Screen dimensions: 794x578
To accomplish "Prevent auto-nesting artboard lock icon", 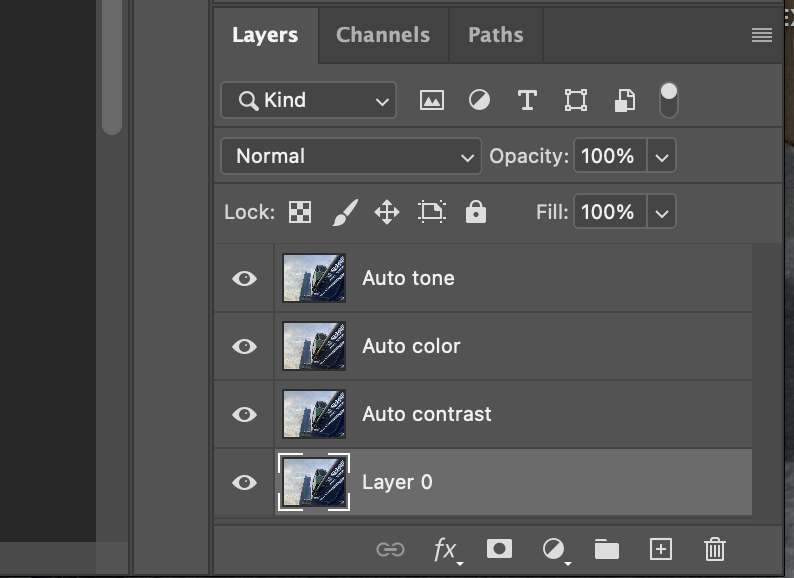I will (432, 212).
